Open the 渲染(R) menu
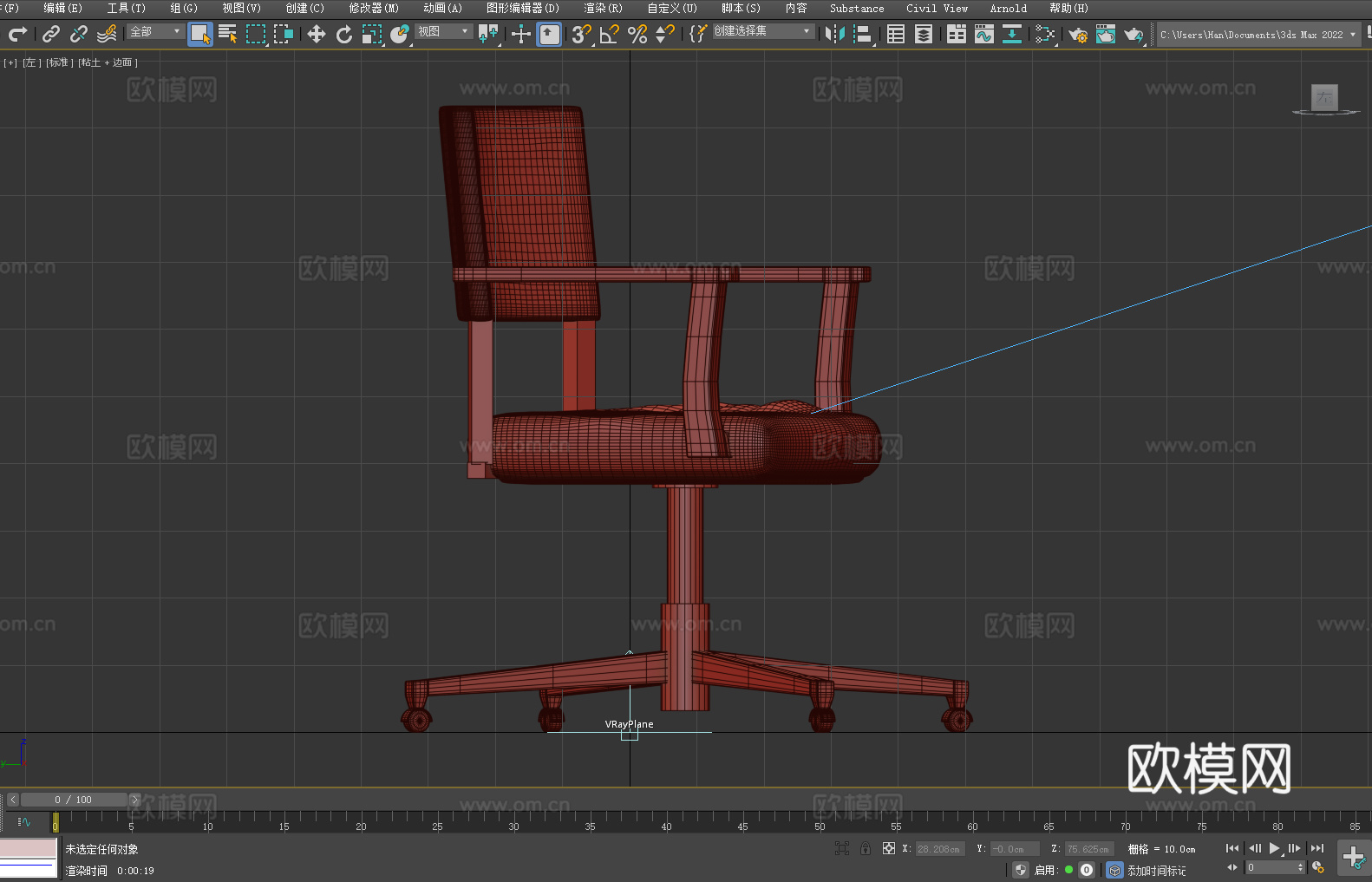The image size is (1372, 882). pyautogui.click(x=603, y=8)
